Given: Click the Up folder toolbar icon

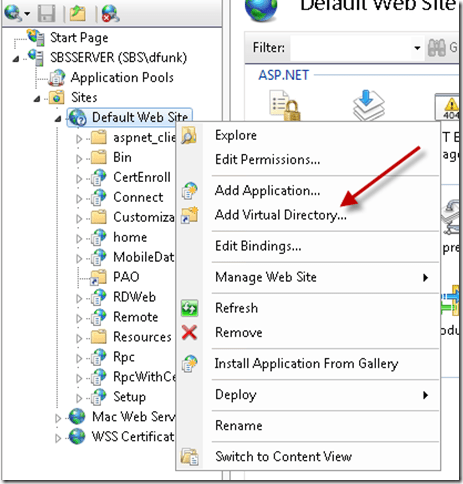Looking at the screenshot, I should pos(78,14).
